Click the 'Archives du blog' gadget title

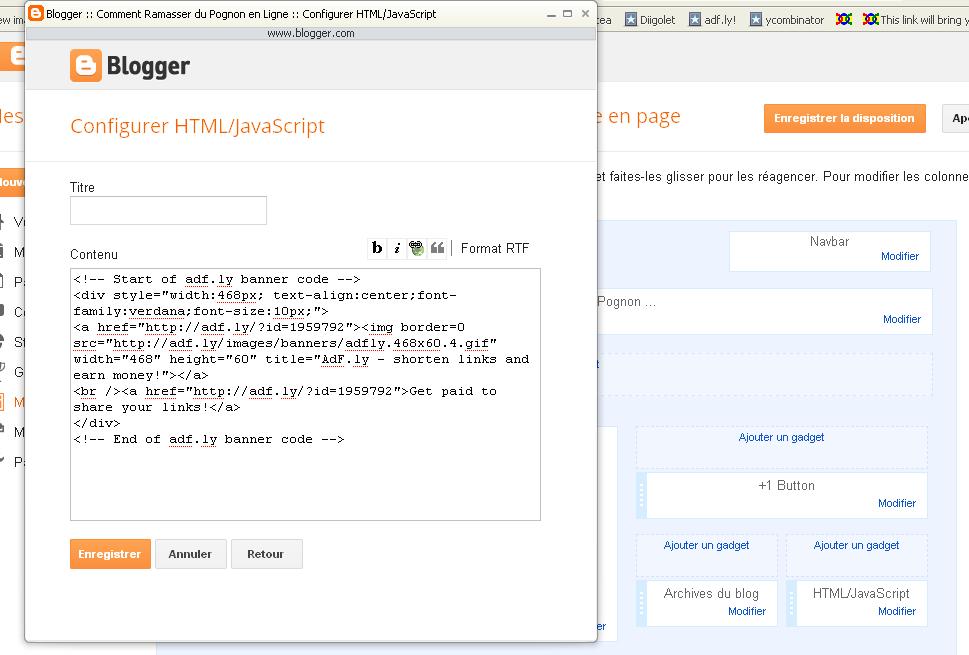(x=711, y=594)
